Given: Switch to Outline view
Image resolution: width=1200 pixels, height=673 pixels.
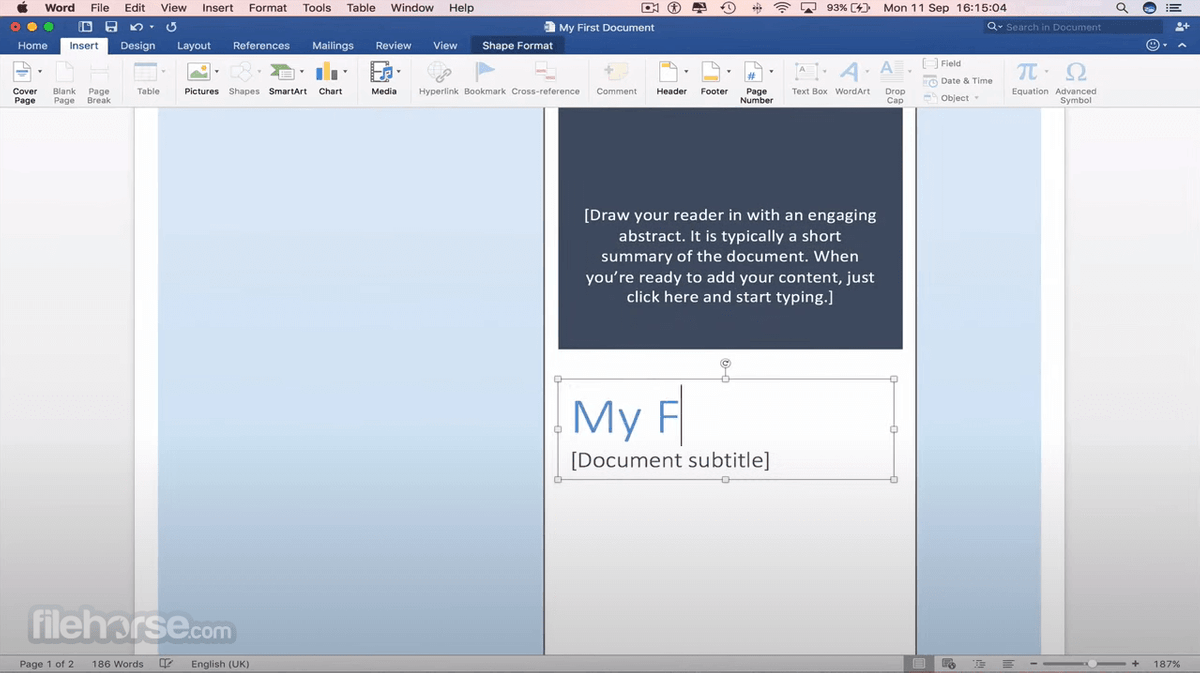Looking at the screenshot, I should point(979,664).
